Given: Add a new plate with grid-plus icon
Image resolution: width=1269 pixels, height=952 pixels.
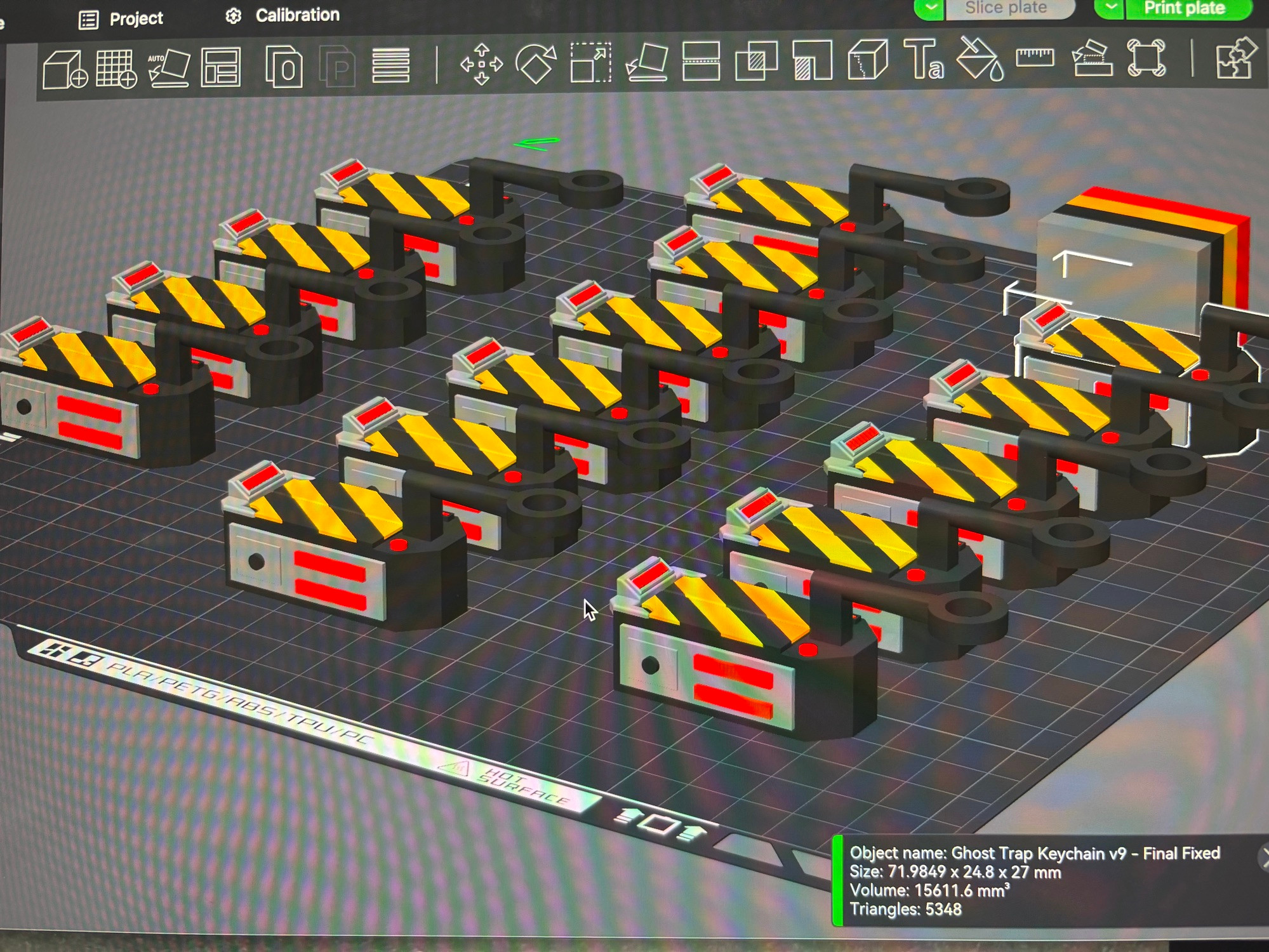Looking at the screenshot, I should 116,68.
